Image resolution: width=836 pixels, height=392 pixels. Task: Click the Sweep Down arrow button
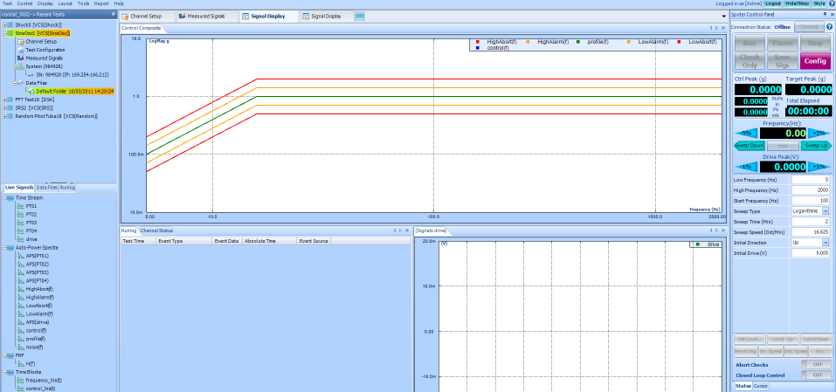750,146
